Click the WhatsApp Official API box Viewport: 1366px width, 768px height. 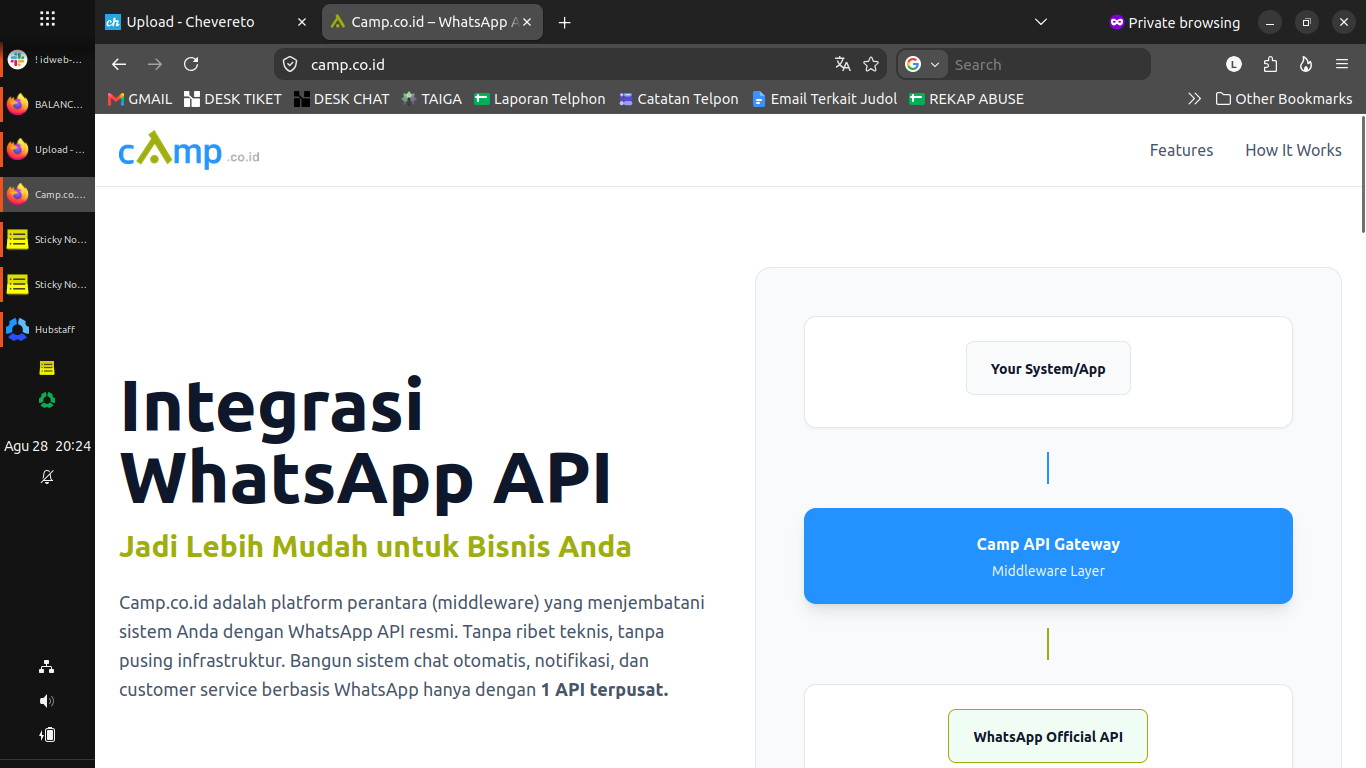pos(1048,736)
